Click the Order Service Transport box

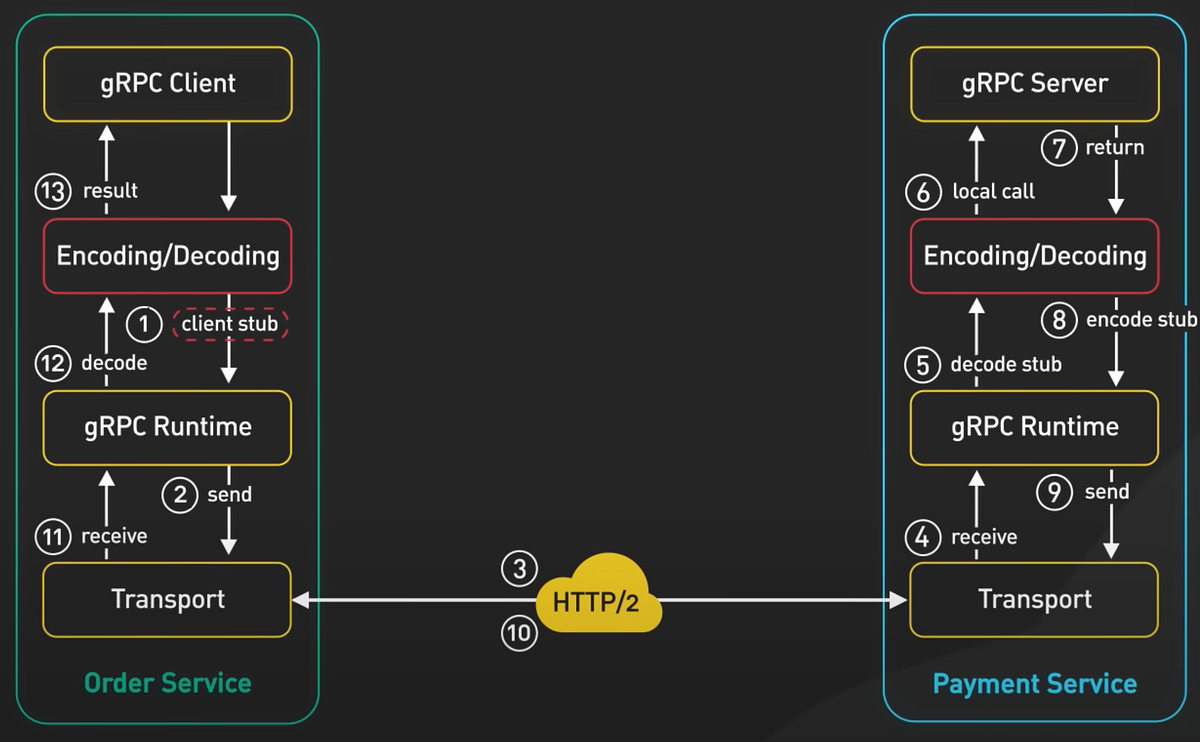coord(166,599)
